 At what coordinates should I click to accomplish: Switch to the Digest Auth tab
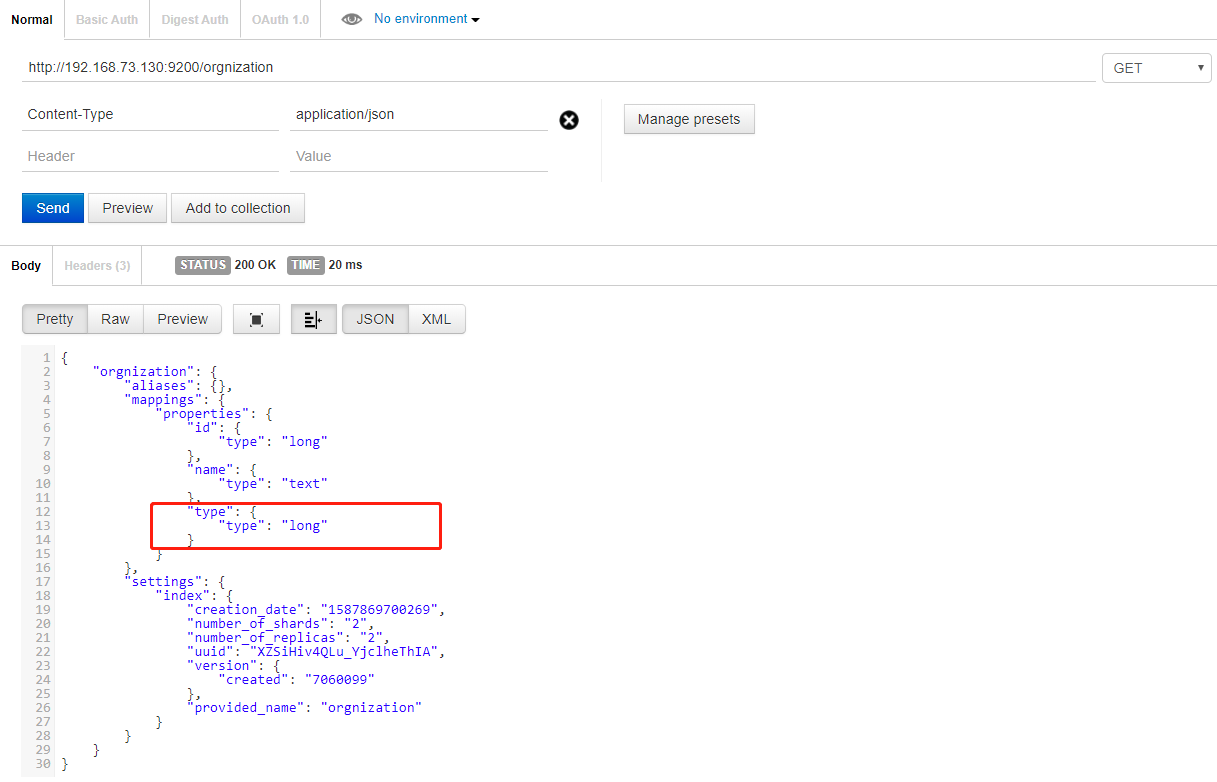(x=195, y=20)
